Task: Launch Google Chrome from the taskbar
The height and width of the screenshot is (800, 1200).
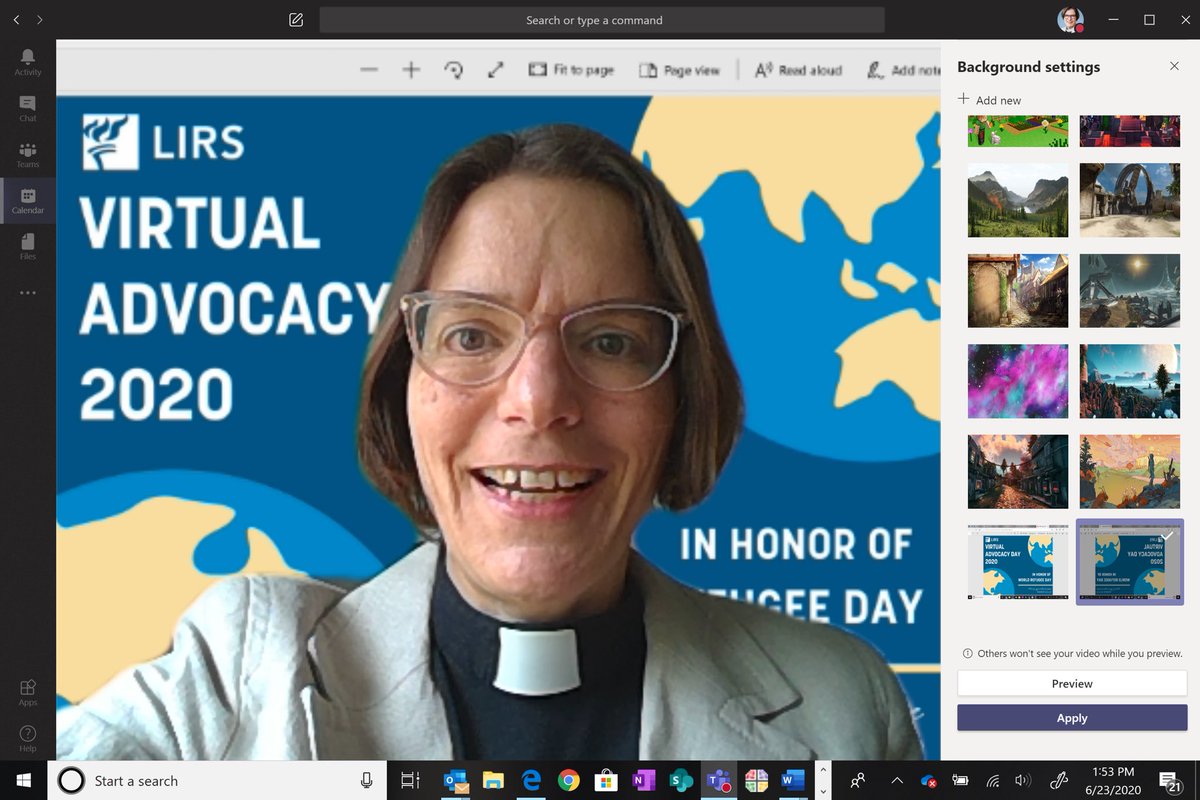Action: pos(568,780)
